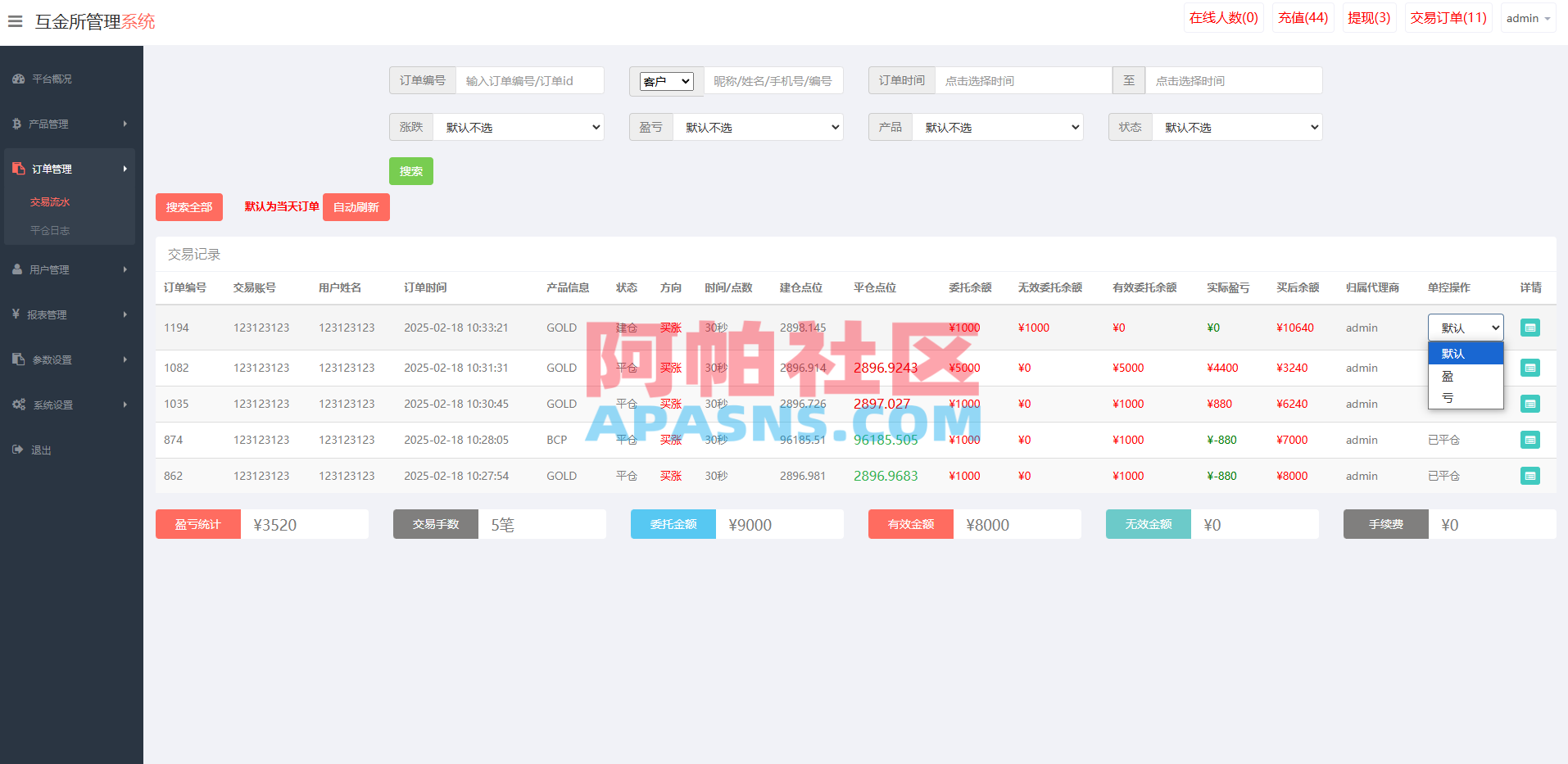This screenshot has height=764, width=1568.
Task: Click the 产品管理 sidebar icon
Action: pyautogui.click(x=17, y=124)
